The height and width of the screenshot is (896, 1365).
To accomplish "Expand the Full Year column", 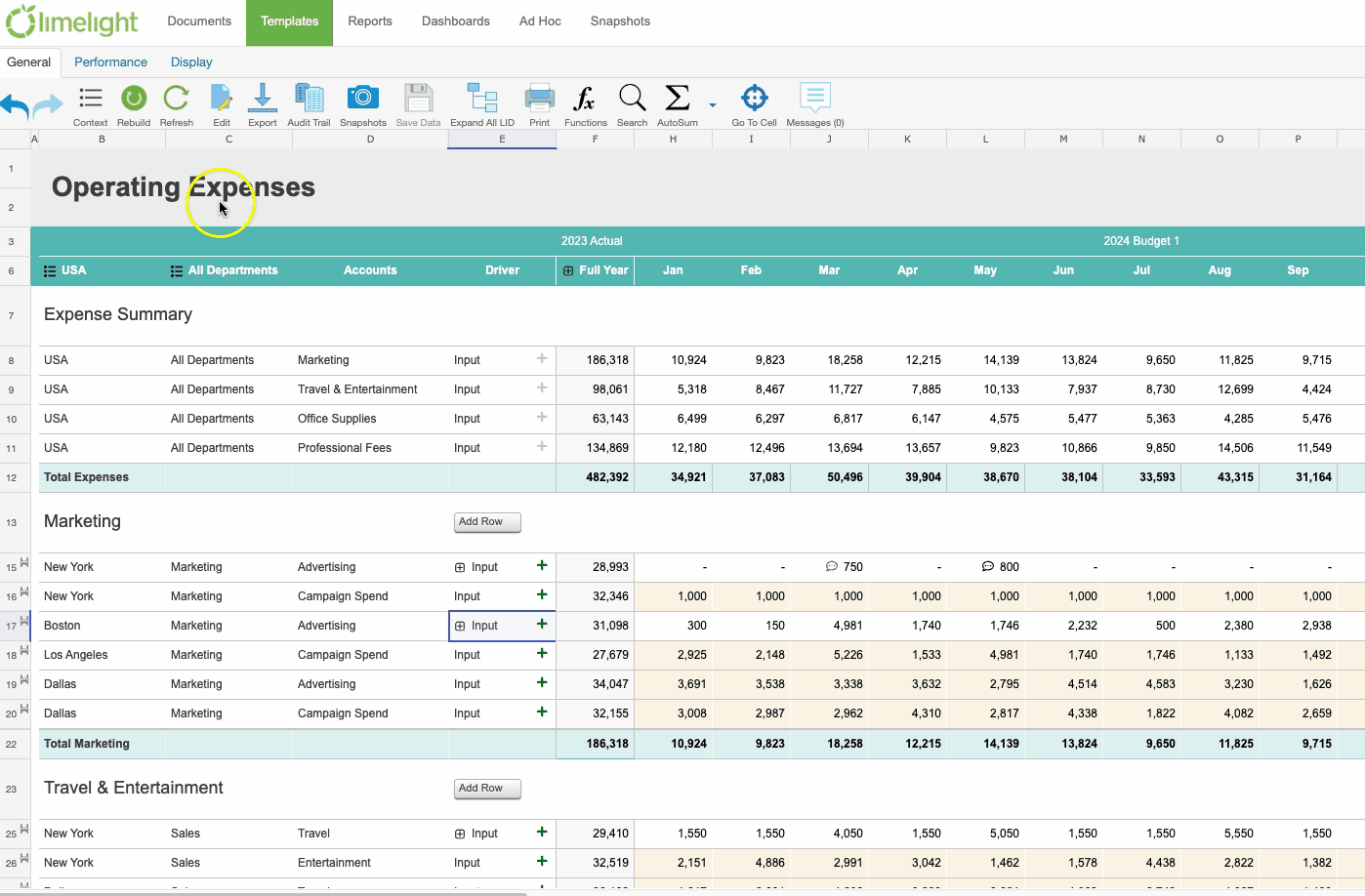I will point(568,271).
